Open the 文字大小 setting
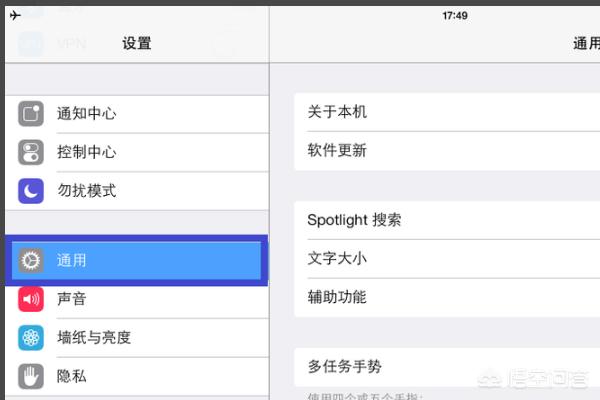This screenshot has height=400, width=600. click(337, 258)
